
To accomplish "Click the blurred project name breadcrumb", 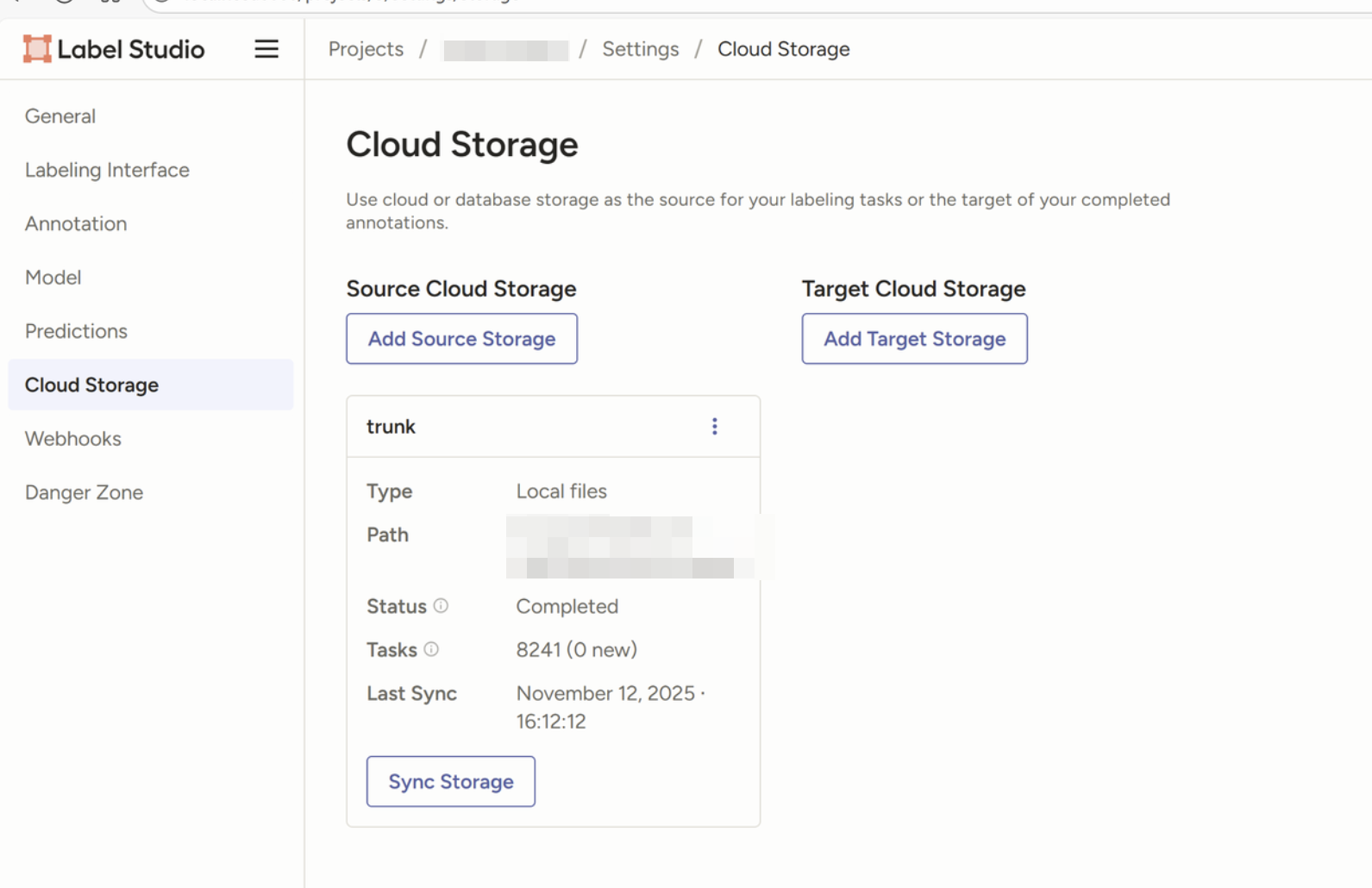I will 505,50.
